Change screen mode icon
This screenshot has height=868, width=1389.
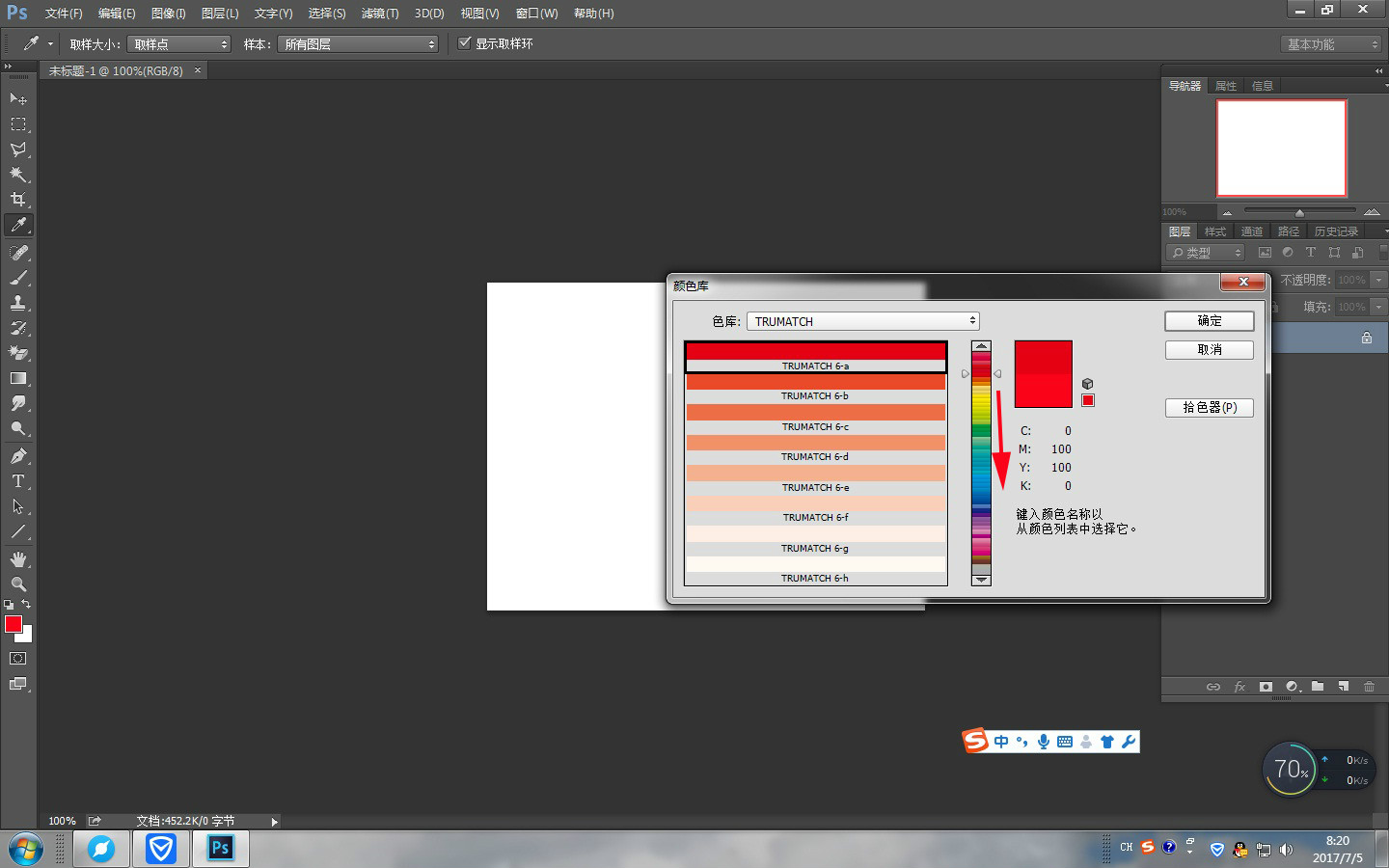[18, 684]
